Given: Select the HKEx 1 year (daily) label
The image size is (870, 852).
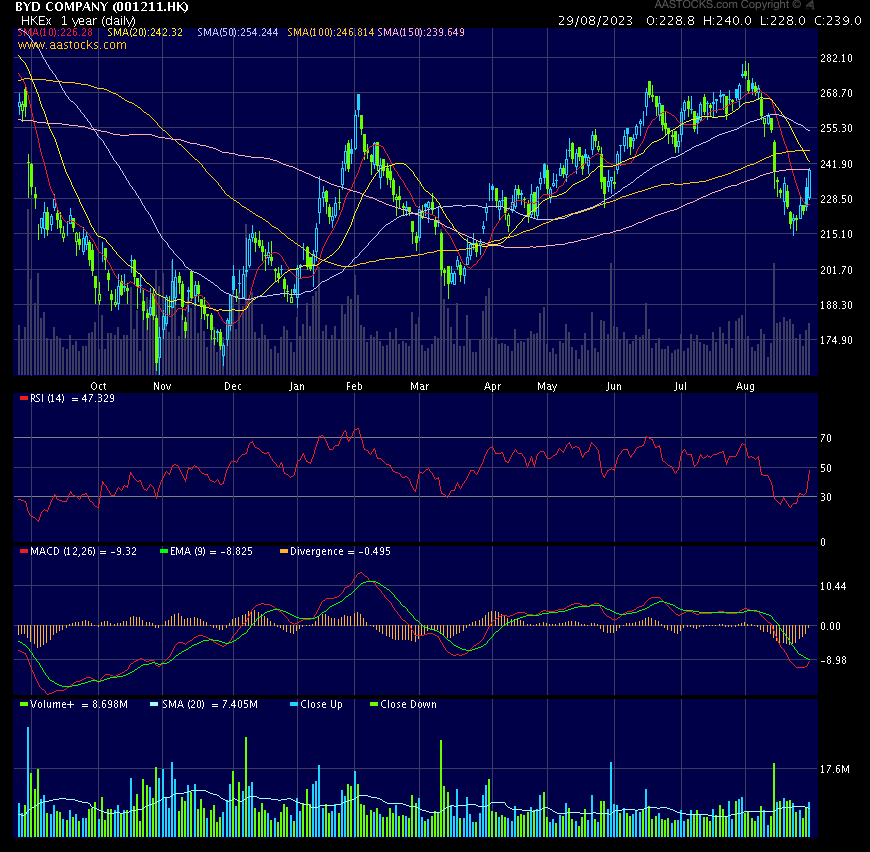Looking at the screenshot, I should tap(78, 21).
